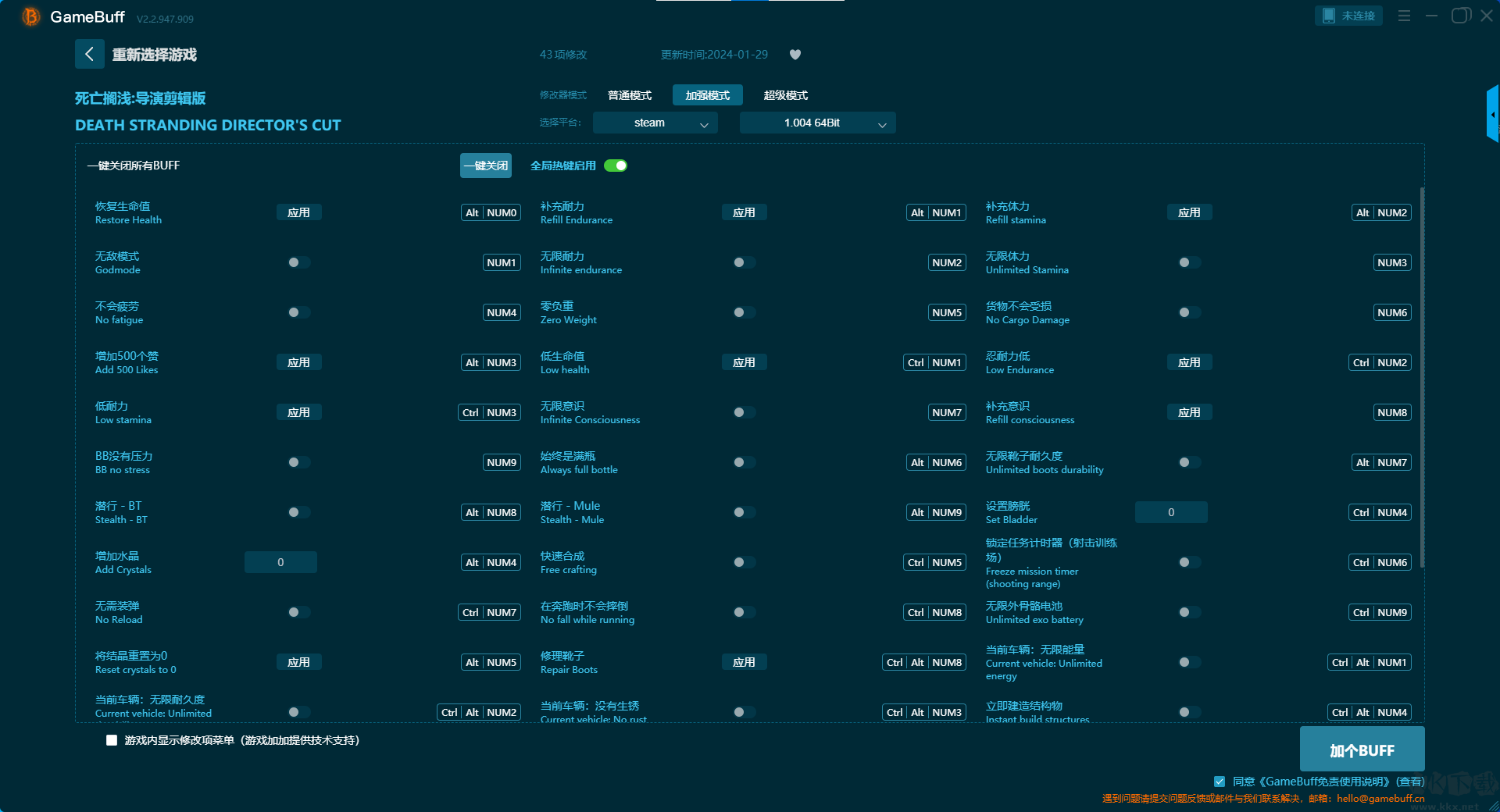Select 超级模式 super mode tab
Image resolution: width=1500 pixels, height=812 pixels.
click(786, 95)
